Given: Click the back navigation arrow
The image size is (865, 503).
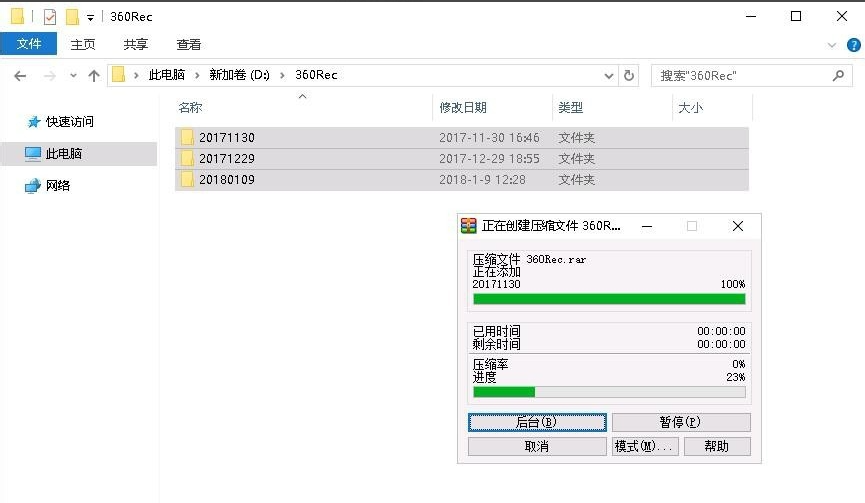Looking at the screenshot, I should [x=20, y=75].
